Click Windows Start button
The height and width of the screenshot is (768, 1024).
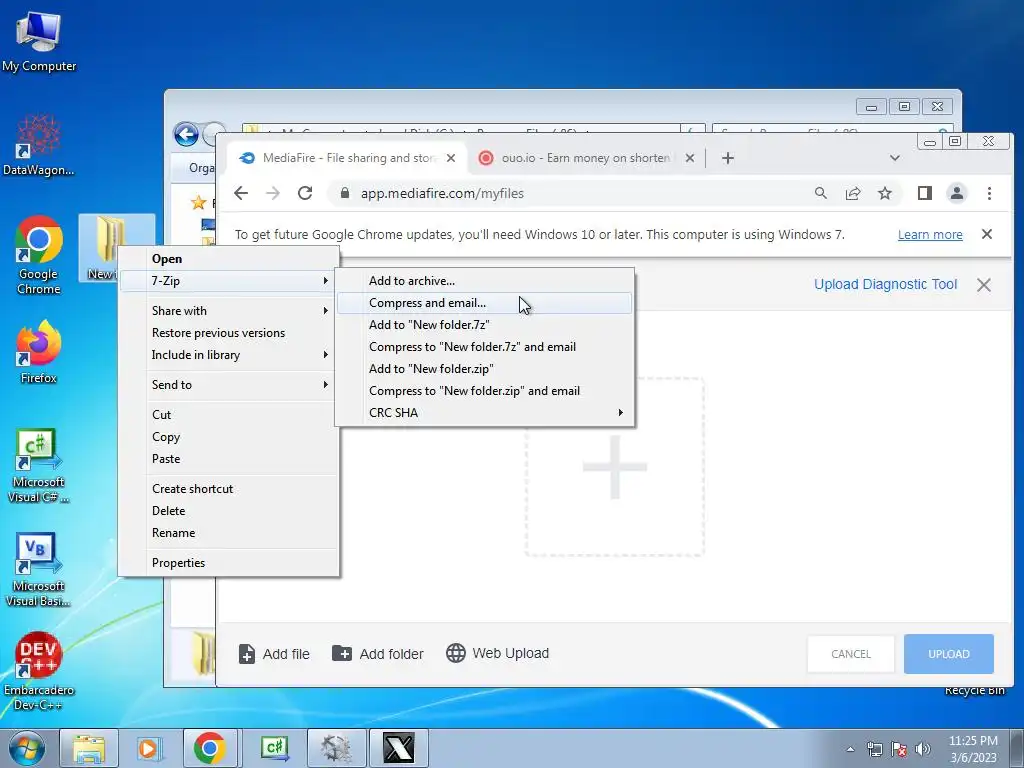[x=26, y=748]
